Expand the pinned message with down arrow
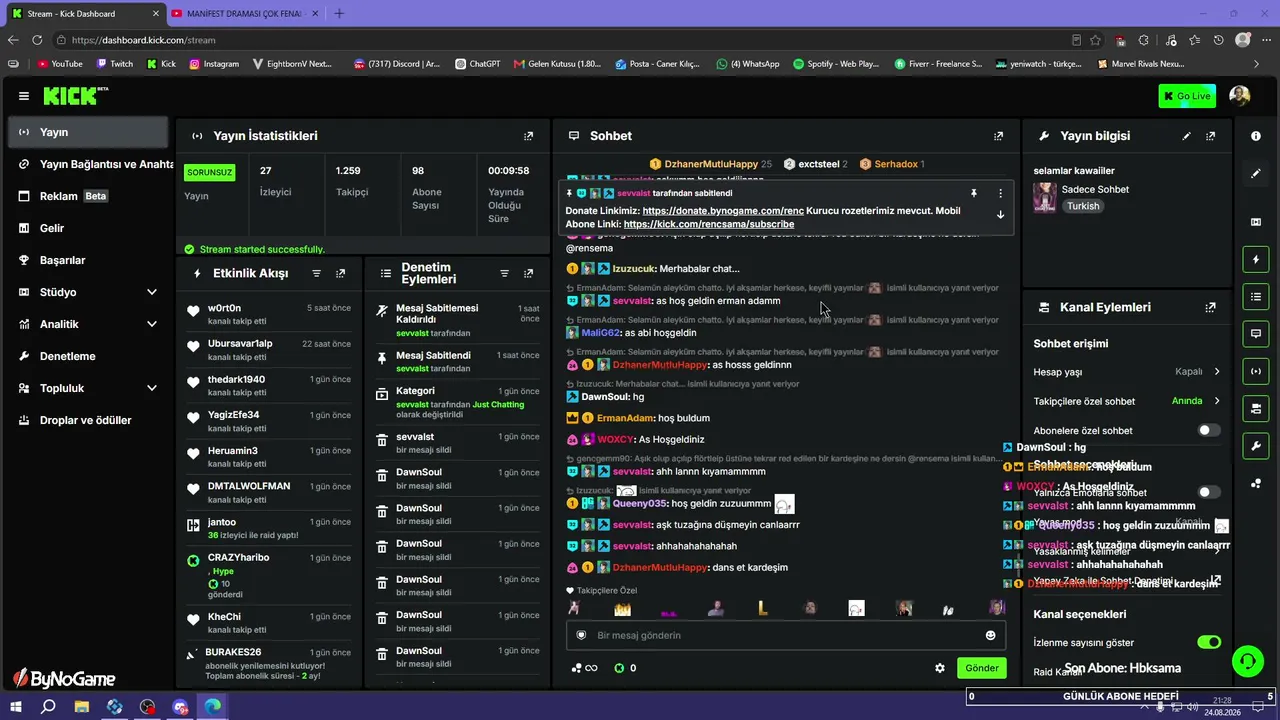The width and height of the screenshot is (1280, 720). click(x=1000, y=215)
